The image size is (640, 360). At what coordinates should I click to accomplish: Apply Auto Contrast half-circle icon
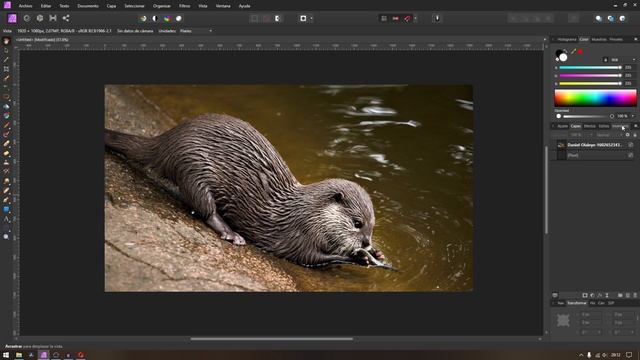click(155, 18)
